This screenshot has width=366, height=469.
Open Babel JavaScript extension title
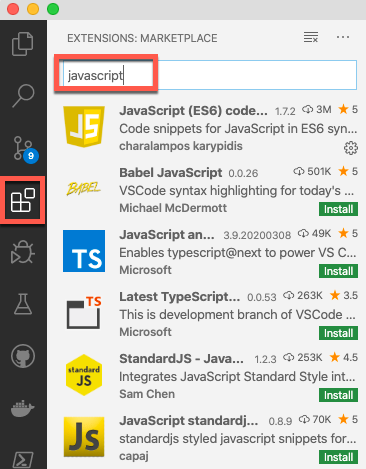click(x=171, y=173)
